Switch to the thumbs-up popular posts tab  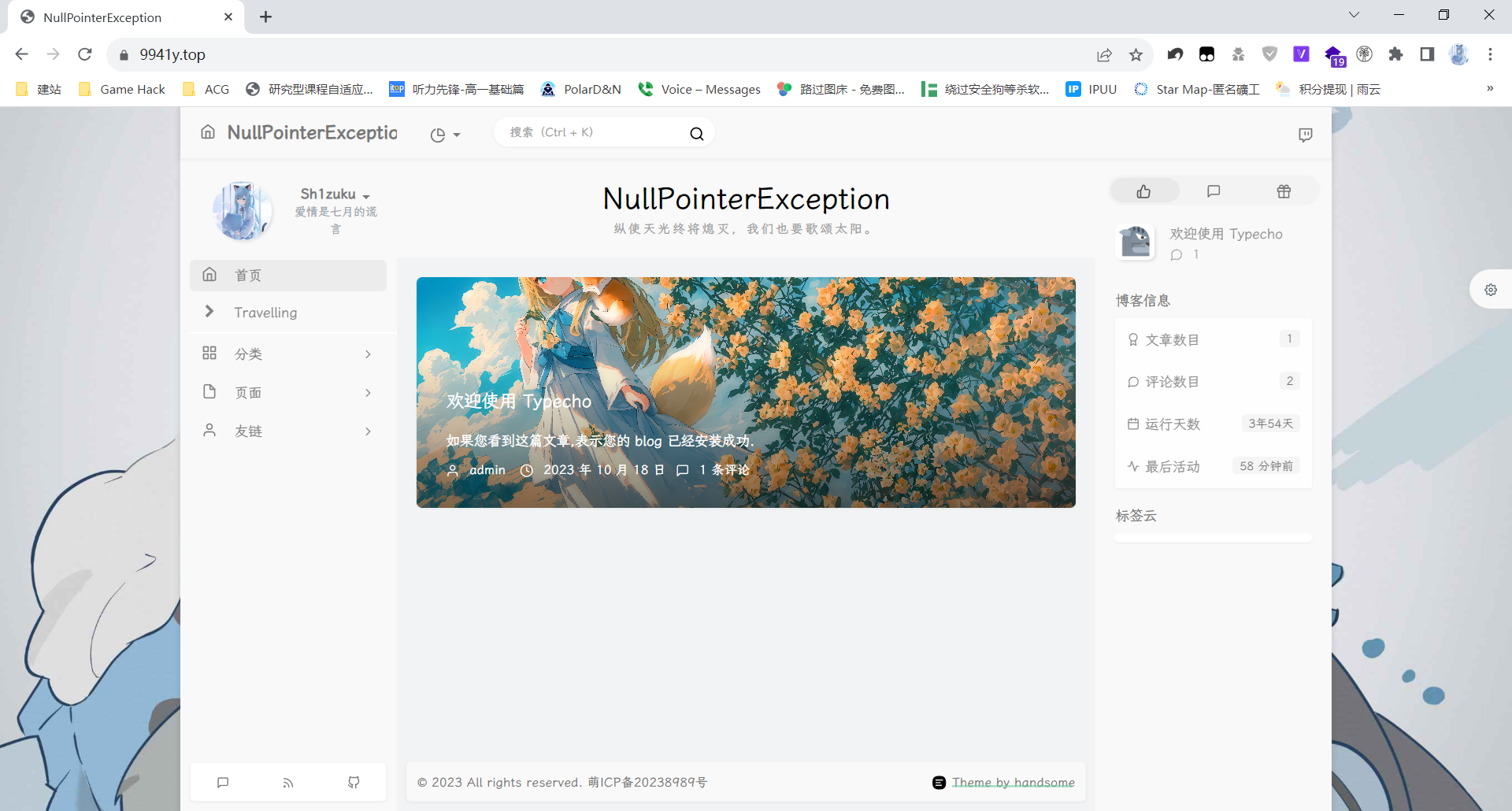point(1144,191)
